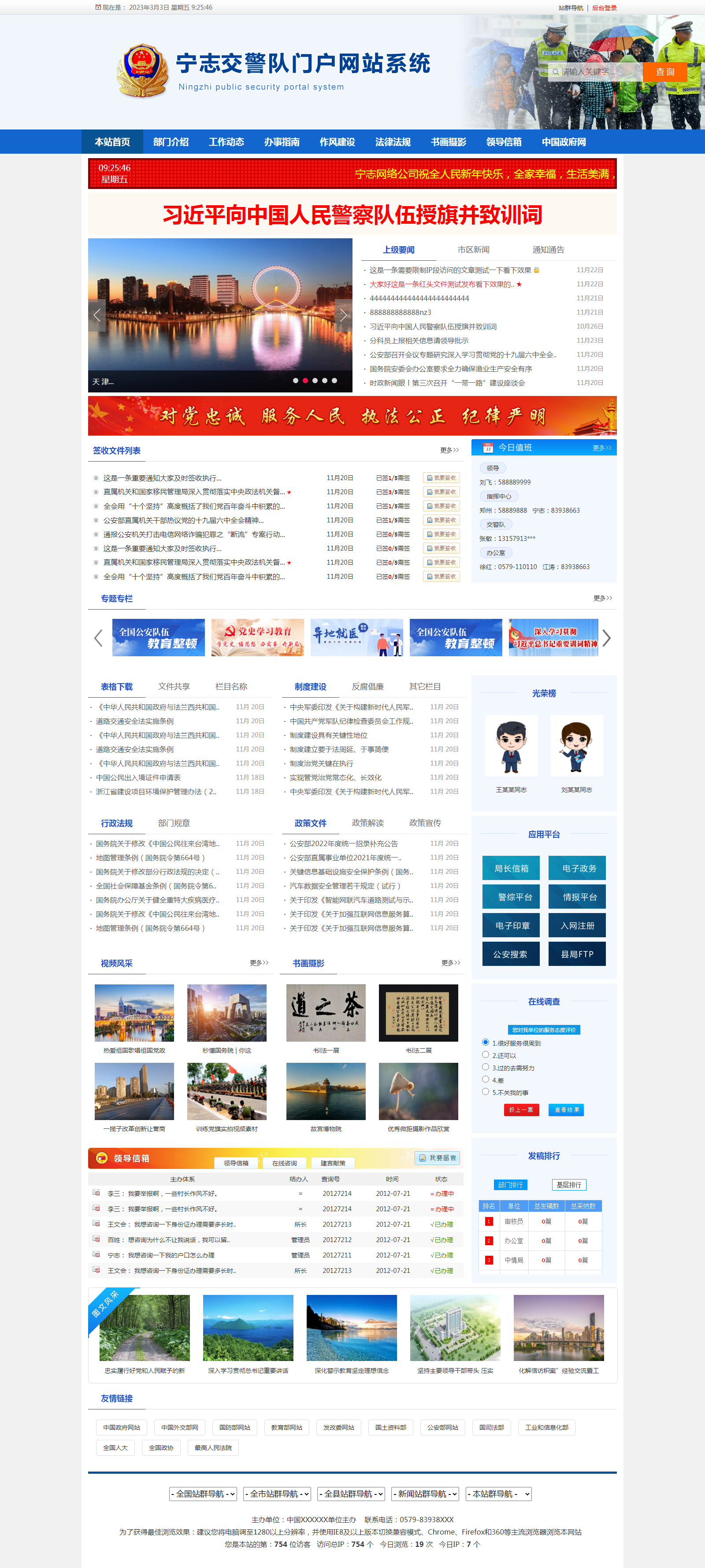Expand the 全市站群导航 dropdown
Image resolution: width=705 pixels, height=1568 pixels.
point(277,1494)
